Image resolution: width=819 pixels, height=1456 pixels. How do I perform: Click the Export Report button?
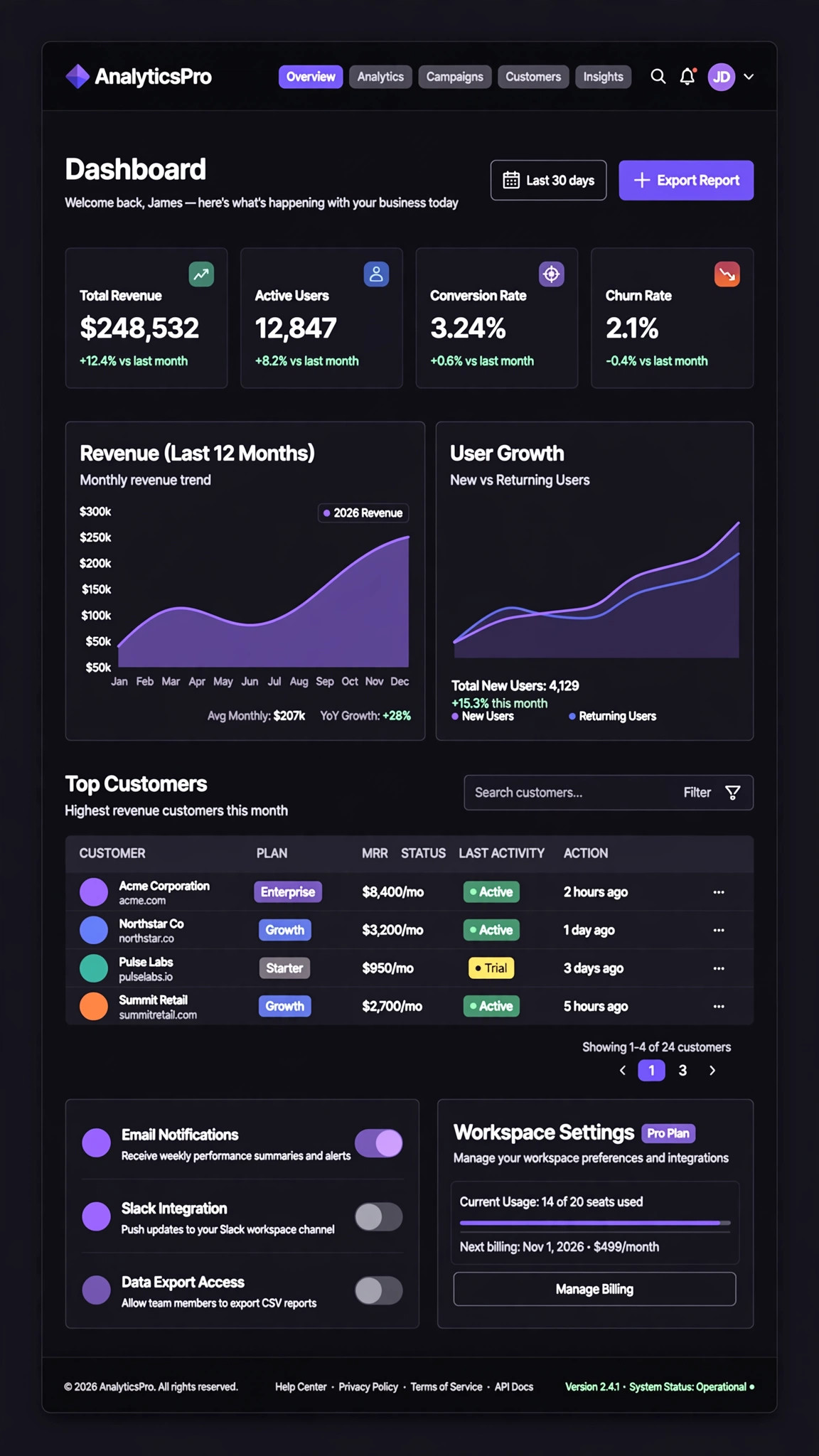(x=686, y=181)
